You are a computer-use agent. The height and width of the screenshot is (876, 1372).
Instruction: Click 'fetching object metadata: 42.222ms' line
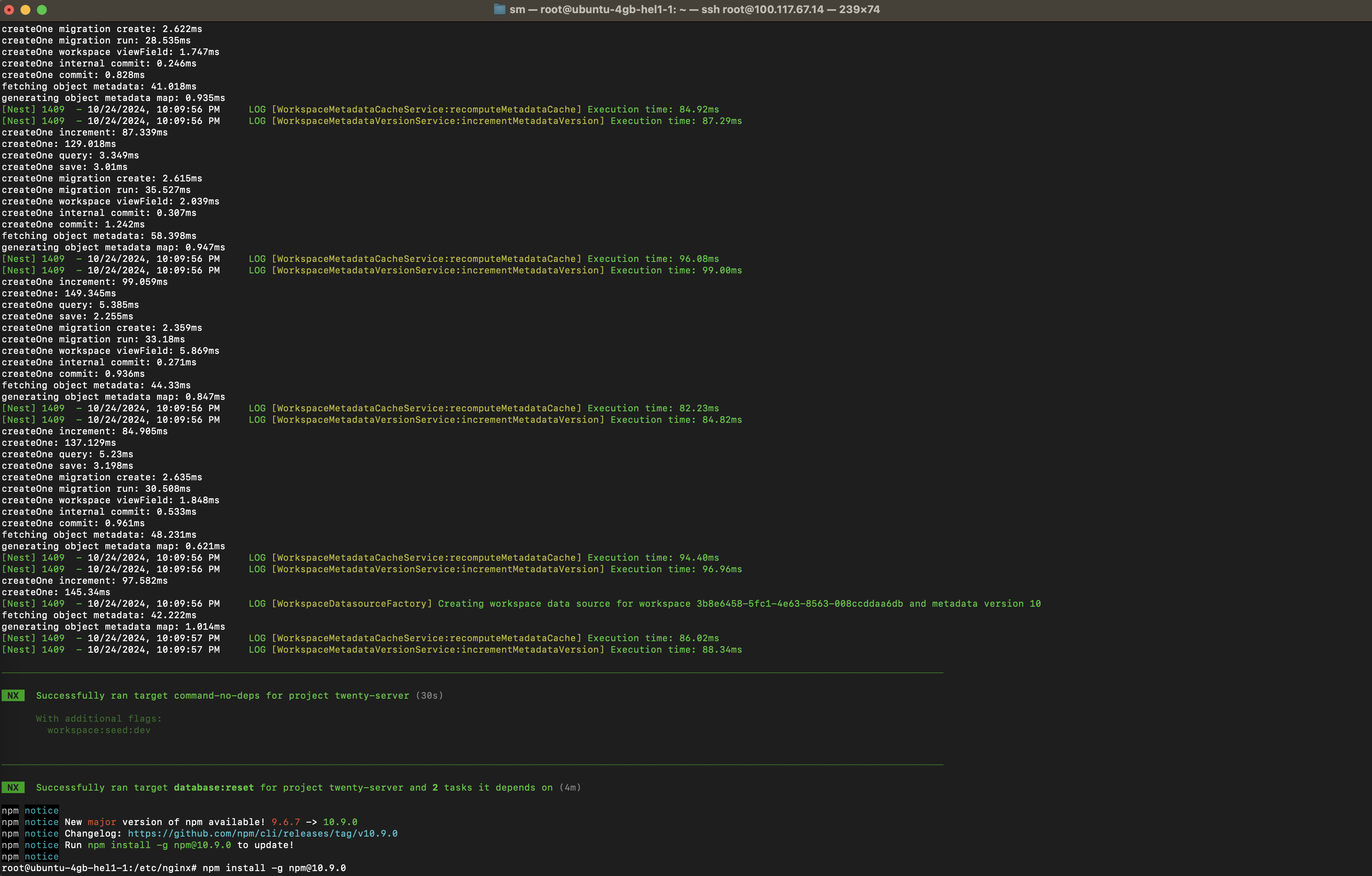click(99, 615)
